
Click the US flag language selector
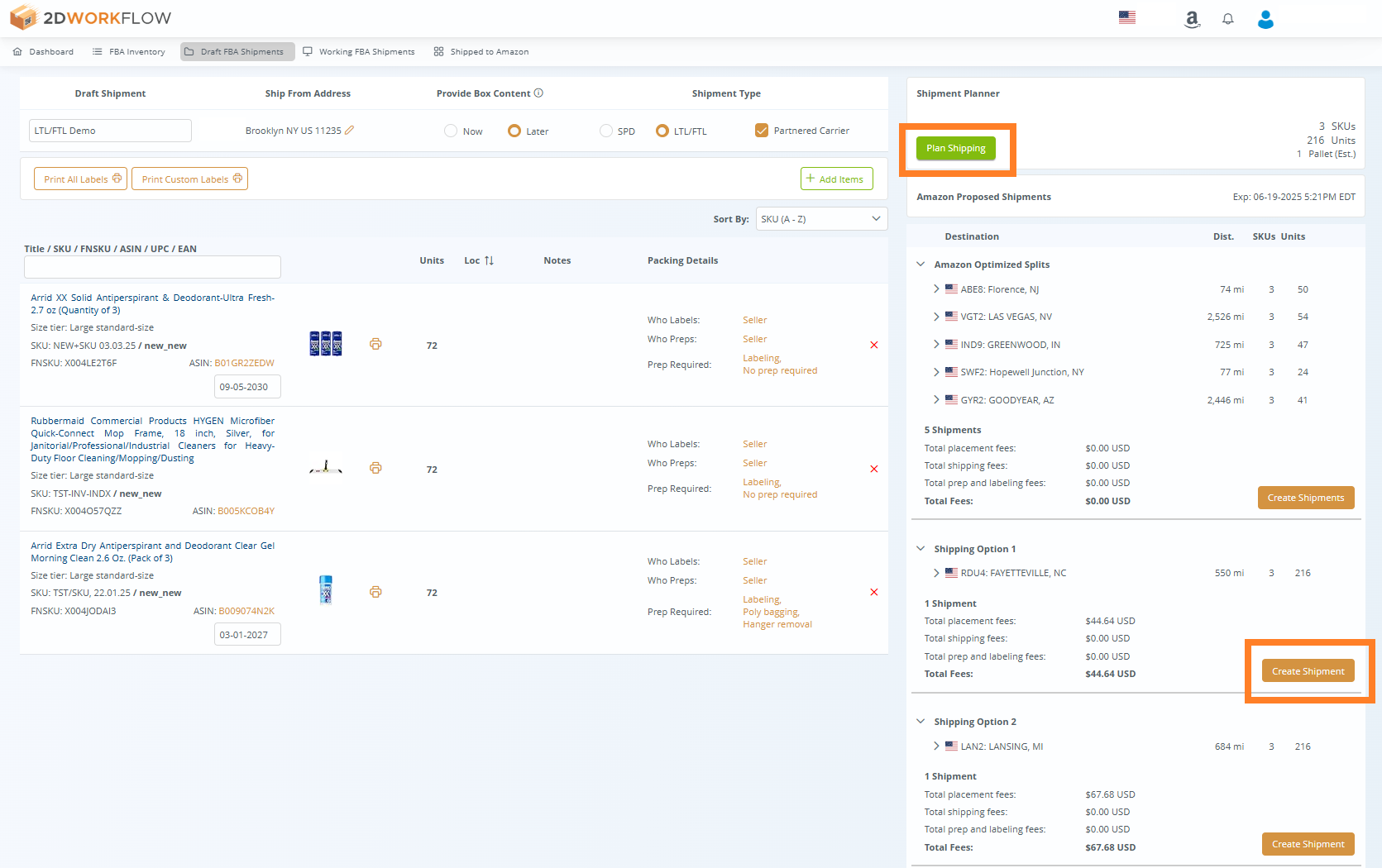click(1126, 17)
